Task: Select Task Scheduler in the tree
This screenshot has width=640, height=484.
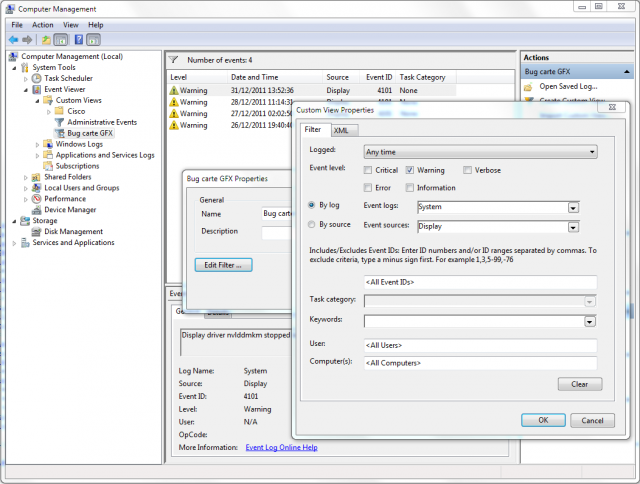Action: point(68,78)
